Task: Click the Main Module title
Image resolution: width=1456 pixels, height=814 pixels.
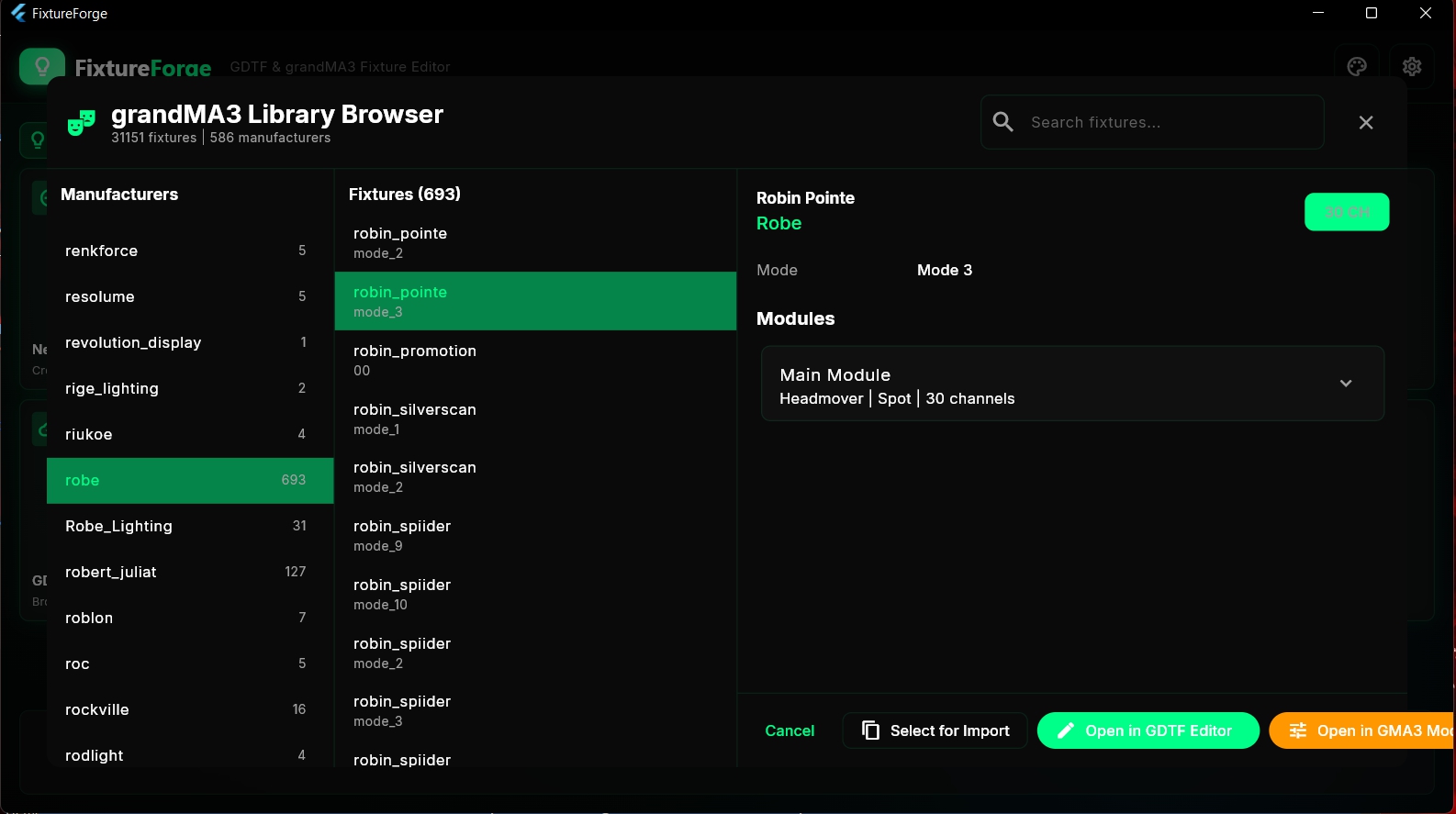Action: click(x=834, y=374)
